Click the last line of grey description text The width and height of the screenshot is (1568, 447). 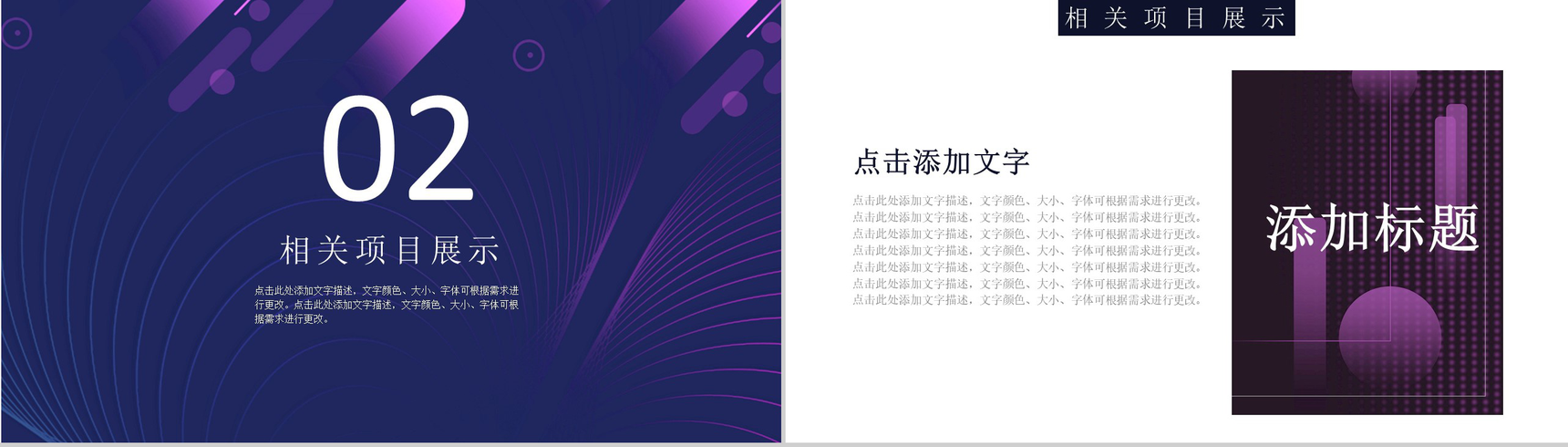pos(1027,300)
